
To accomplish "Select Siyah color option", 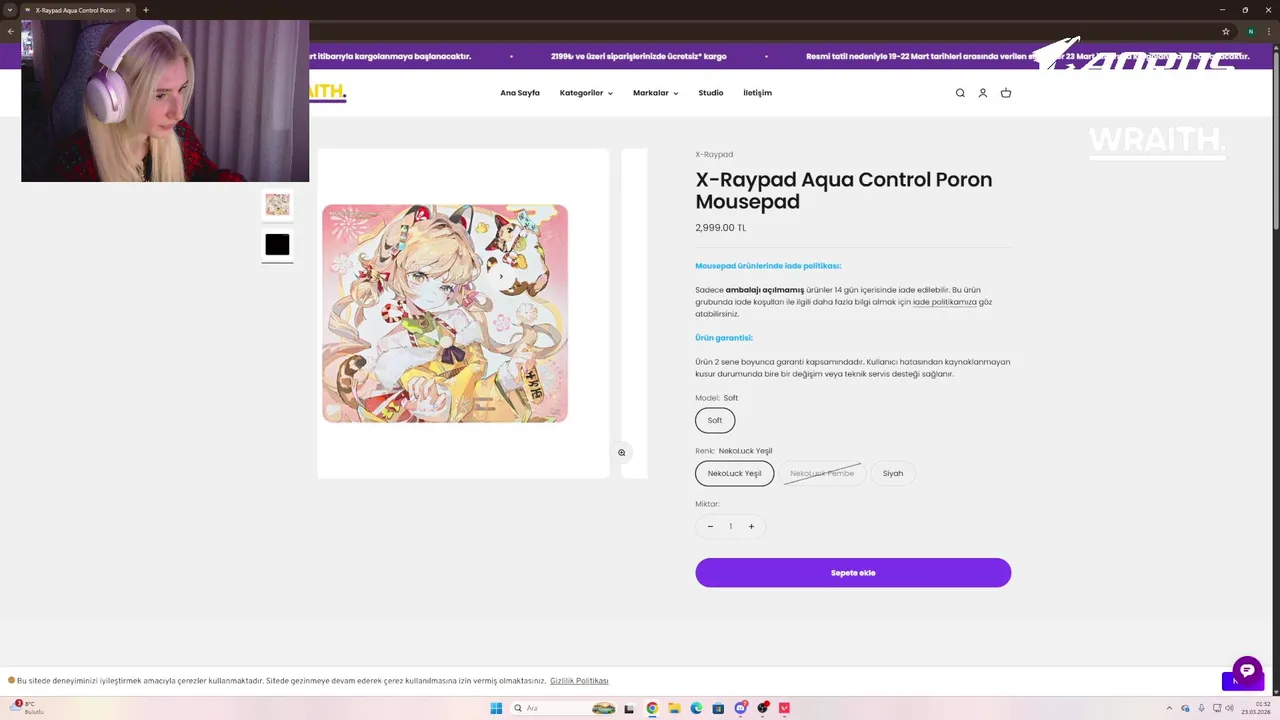I will coord(893,474).
